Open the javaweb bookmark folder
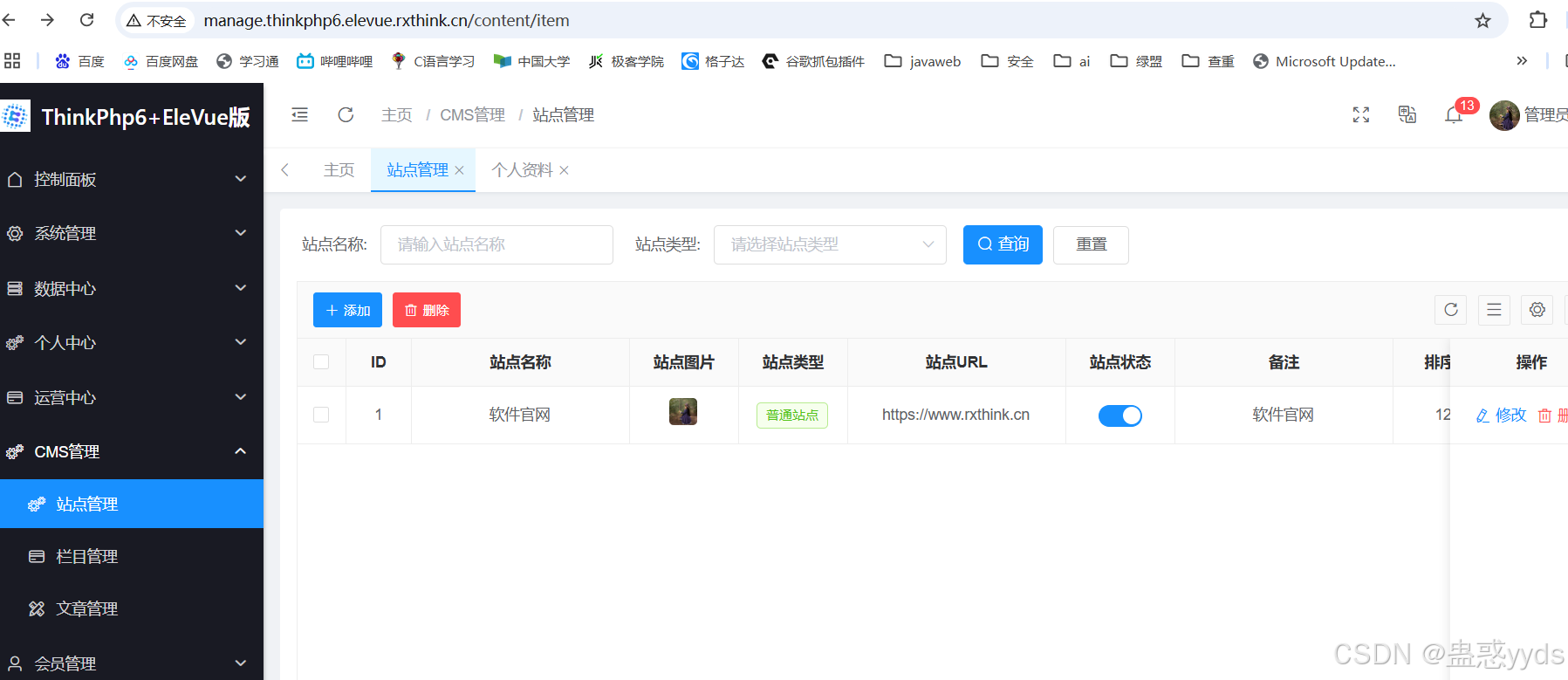1568x680 pixels. coord(922,61)
